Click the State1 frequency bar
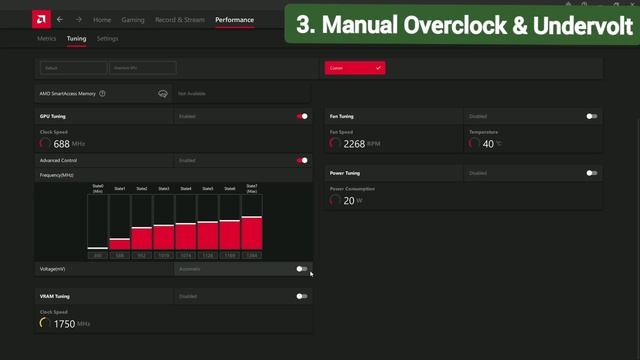 coord(120,222)
